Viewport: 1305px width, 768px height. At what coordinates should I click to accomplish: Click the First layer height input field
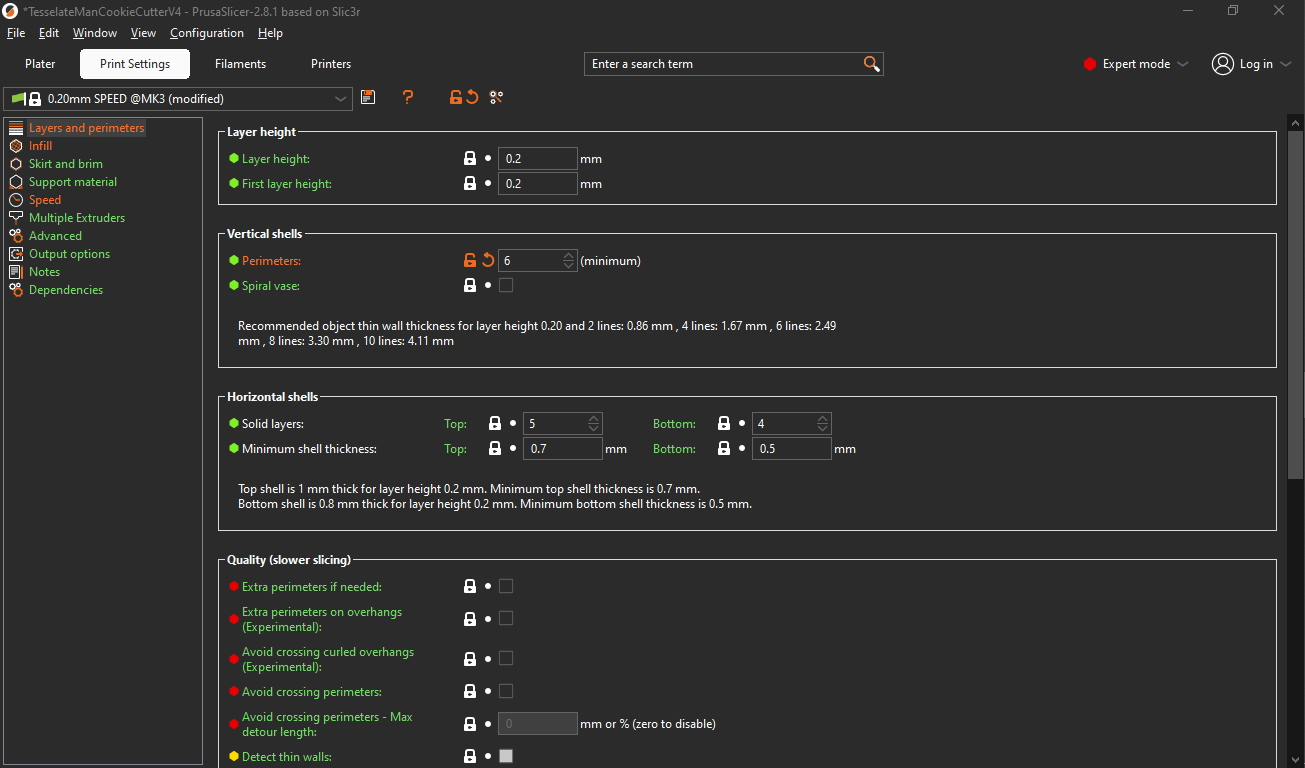pos(538,183)
